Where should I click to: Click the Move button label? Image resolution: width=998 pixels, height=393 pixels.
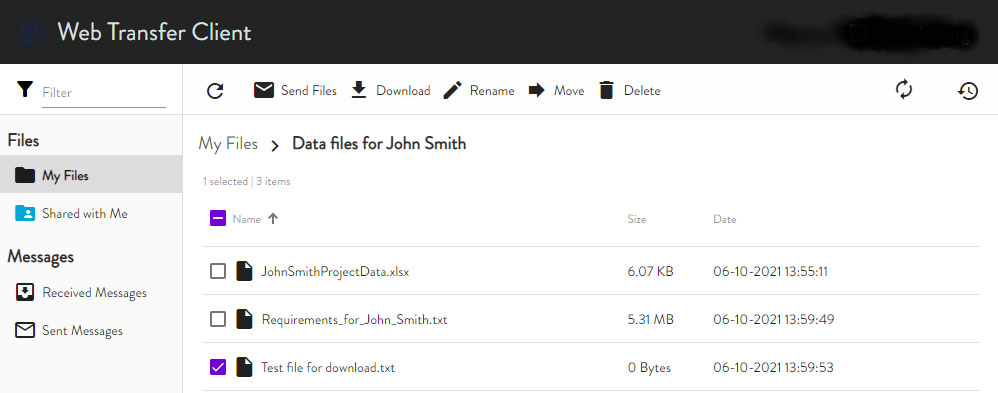click(x=569, y=90)
